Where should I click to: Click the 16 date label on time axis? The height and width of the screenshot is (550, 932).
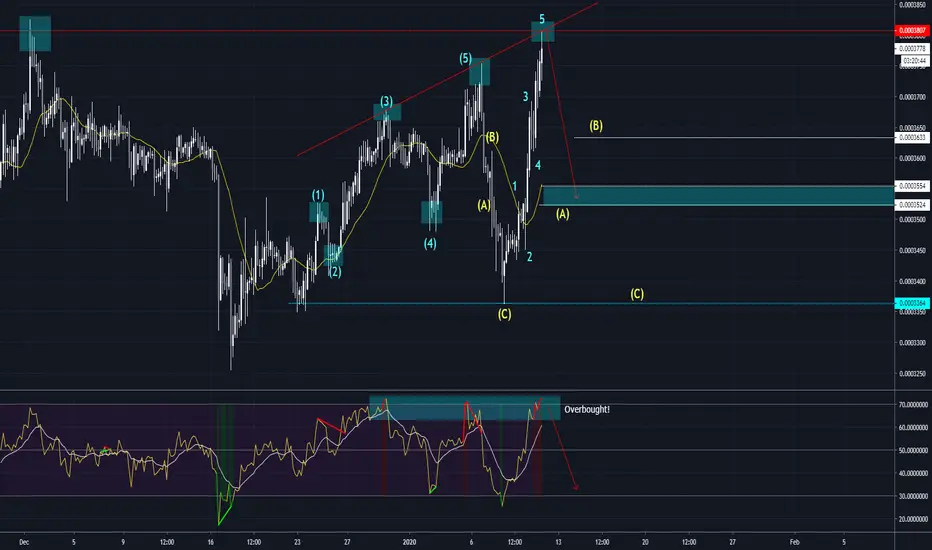coord(210,542)
